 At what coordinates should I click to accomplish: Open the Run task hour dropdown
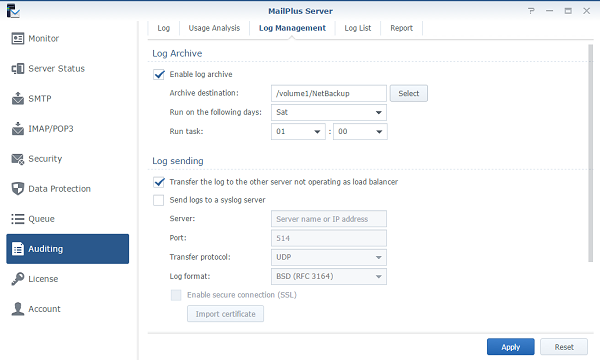(298, 132)
